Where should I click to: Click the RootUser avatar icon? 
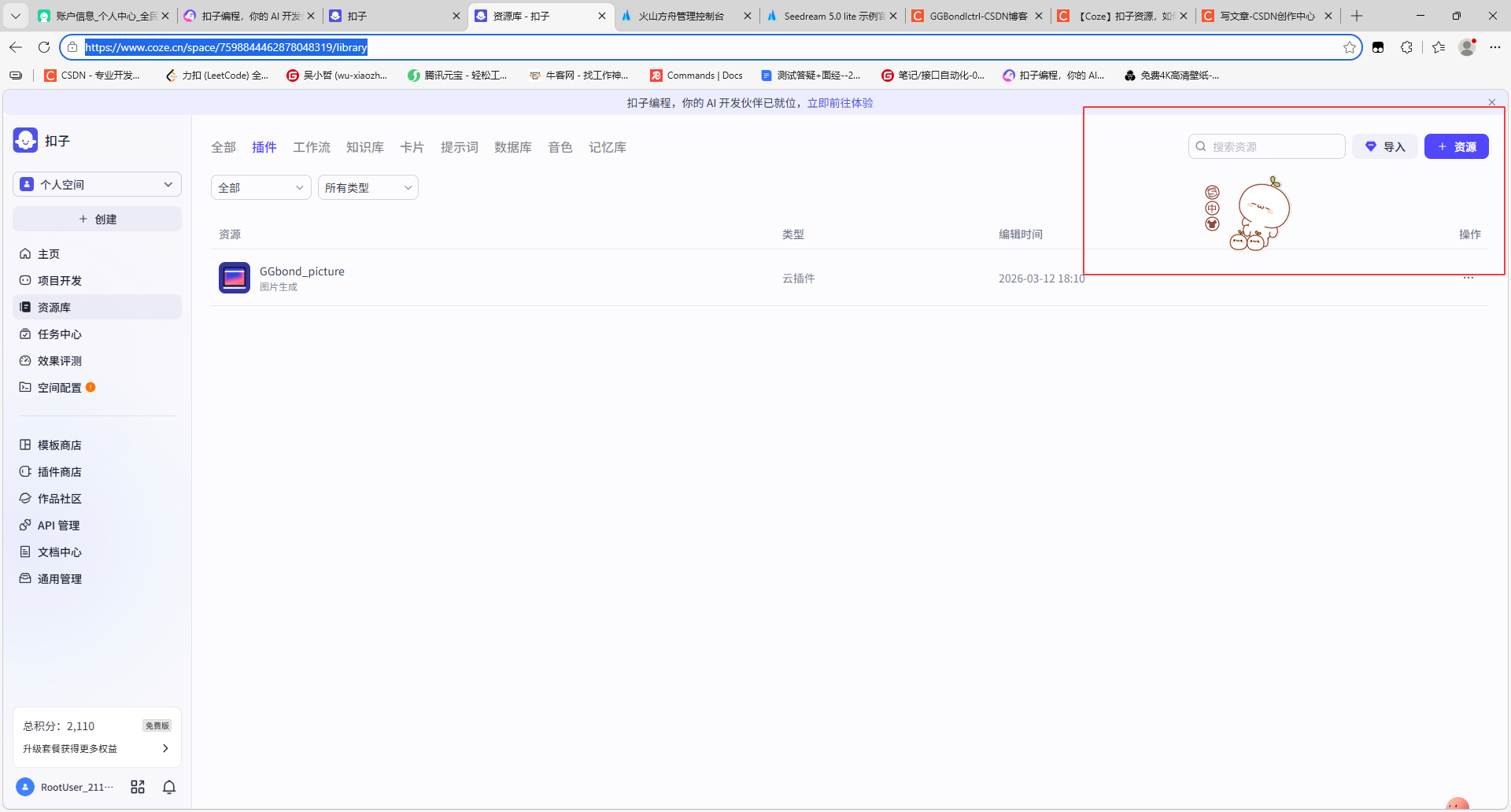pos(25,787)
